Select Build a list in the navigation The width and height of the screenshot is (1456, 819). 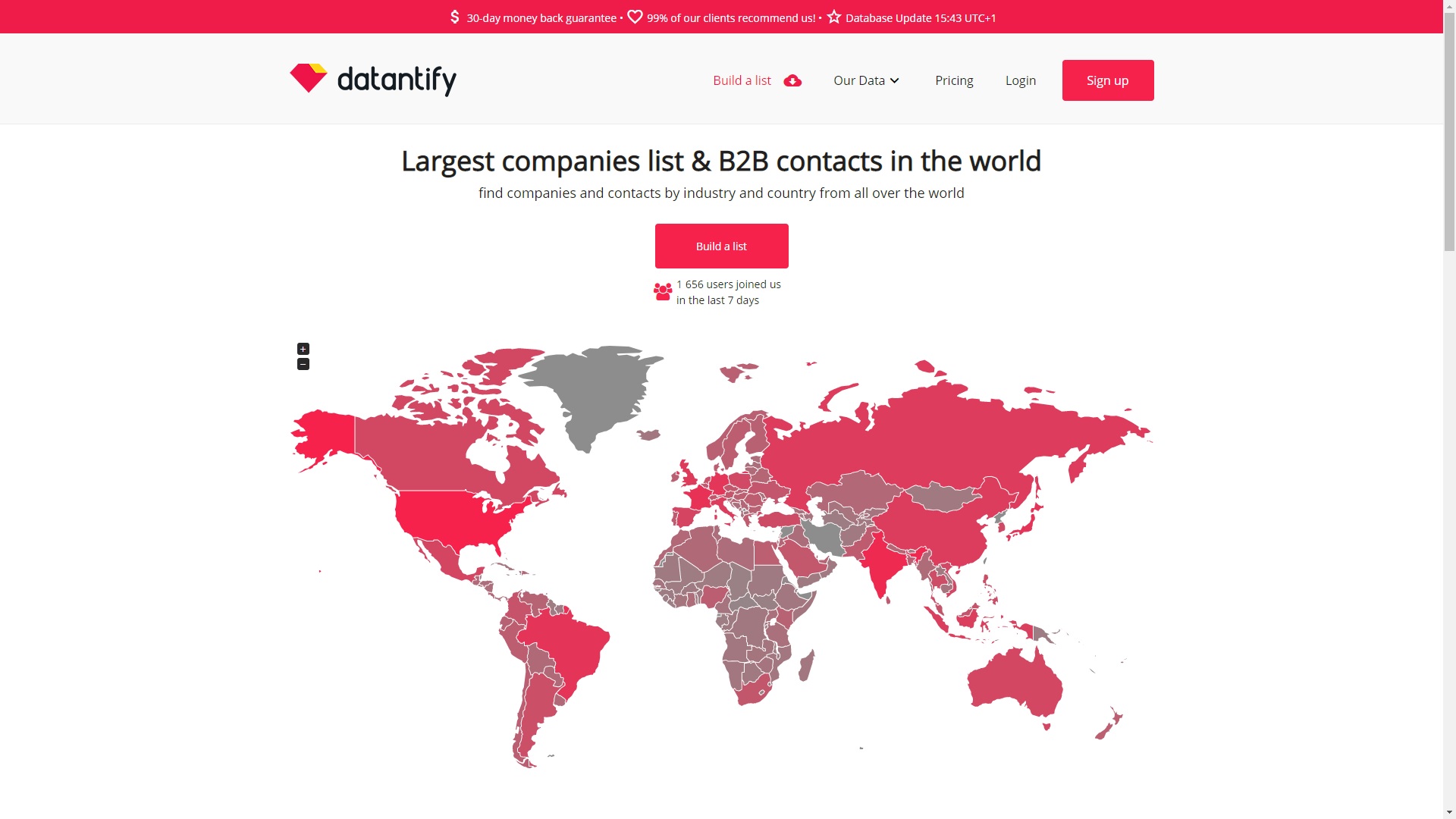741,80
